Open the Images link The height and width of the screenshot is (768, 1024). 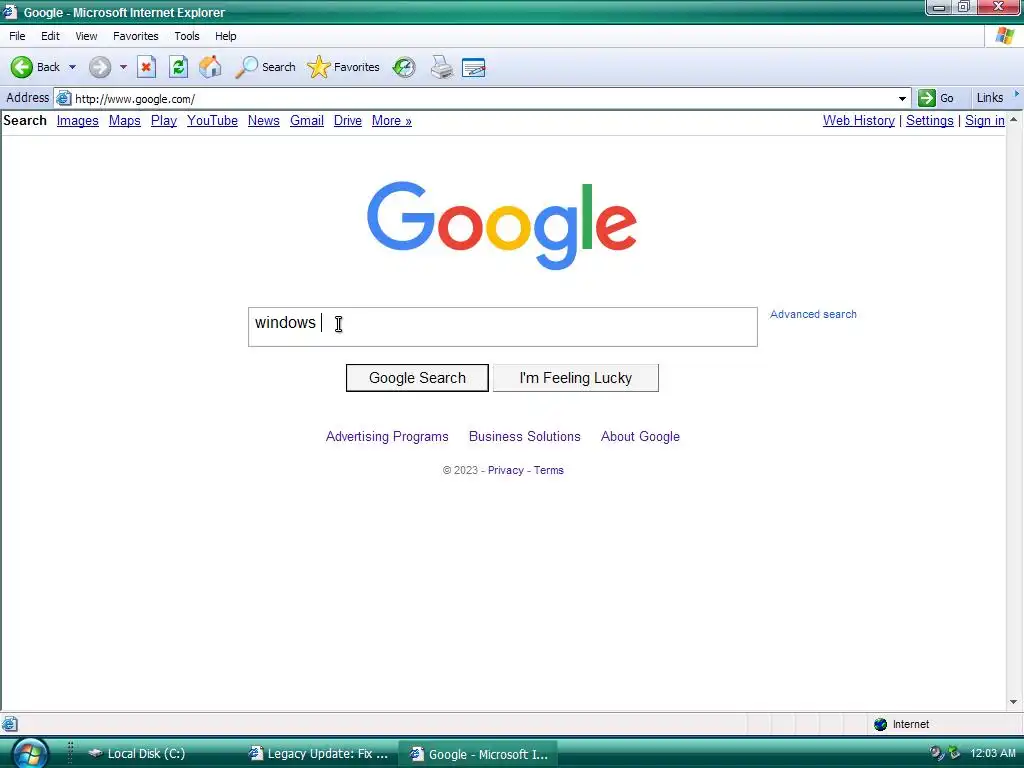78,121
